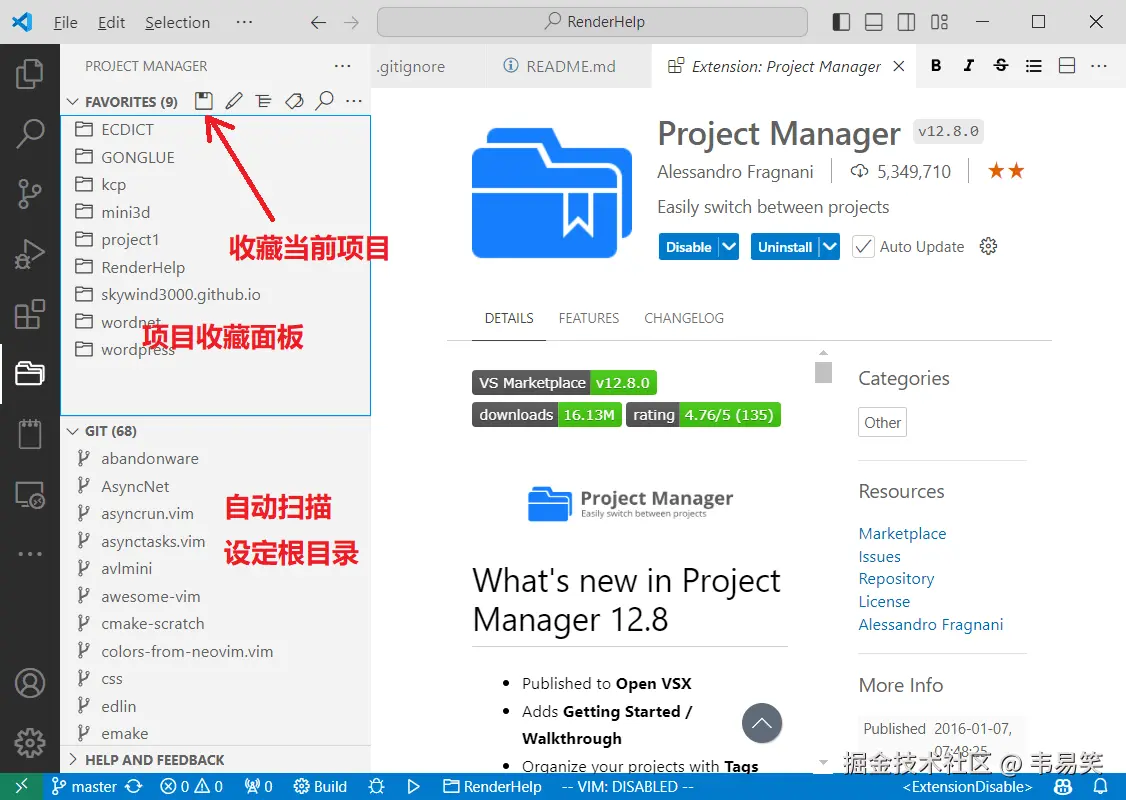Select the DETAILS tab

click(x=509, y=318)
